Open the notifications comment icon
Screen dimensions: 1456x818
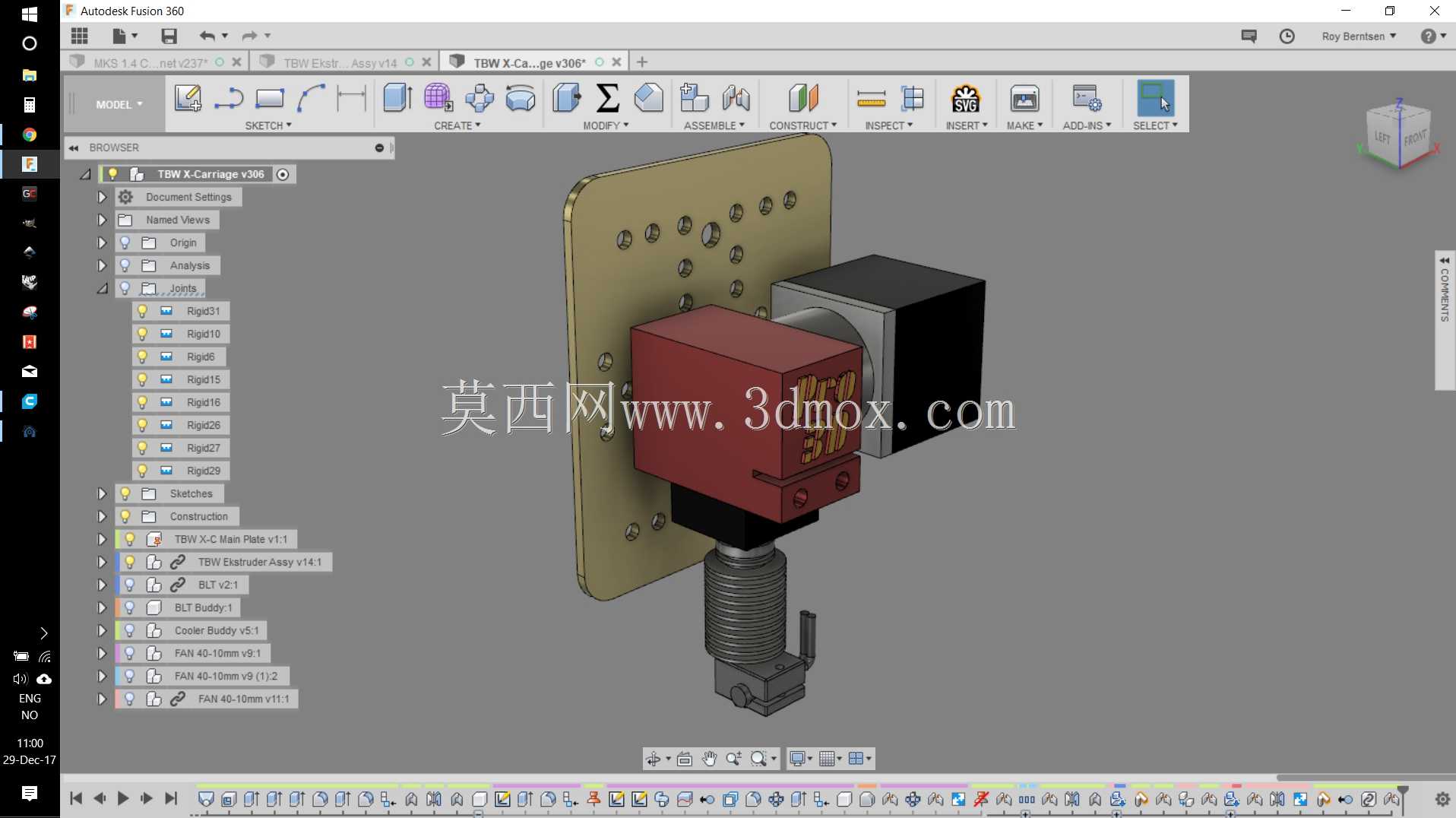point(1249,36)
